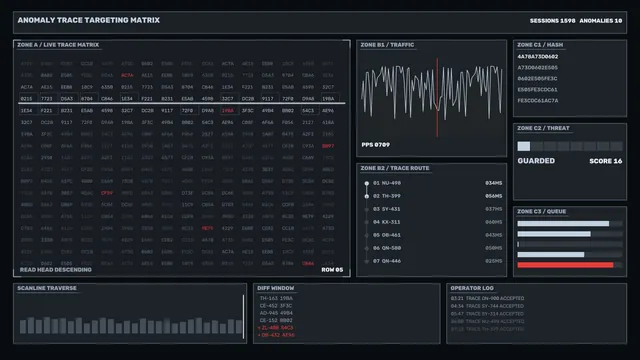
Task: Select the SCORE 16 value
Action: coord(606,161)
